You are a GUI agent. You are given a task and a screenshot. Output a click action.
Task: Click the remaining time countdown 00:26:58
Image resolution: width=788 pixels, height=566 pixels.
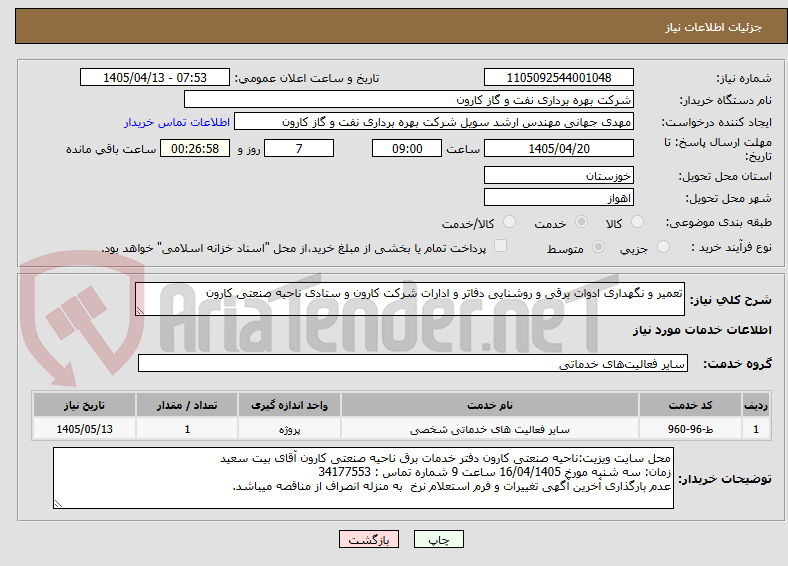click(x=195, y=148)
